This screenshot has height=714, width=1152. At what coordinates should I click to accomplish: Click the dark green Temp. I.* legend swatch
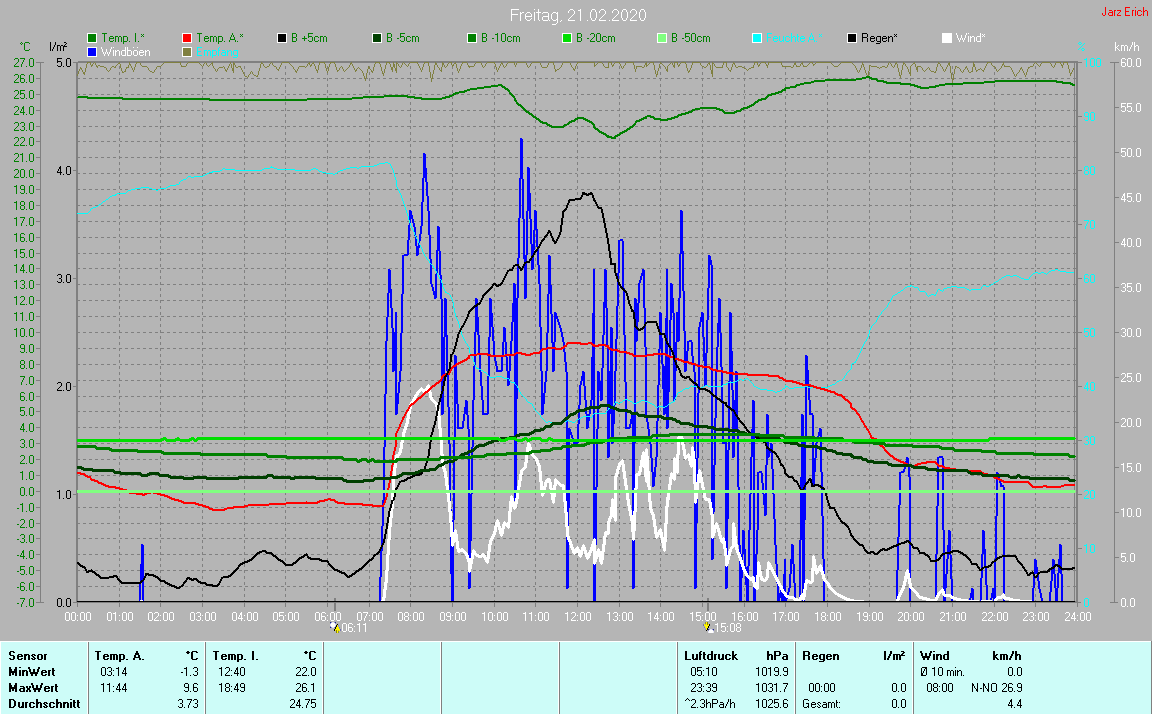(92, 38)
